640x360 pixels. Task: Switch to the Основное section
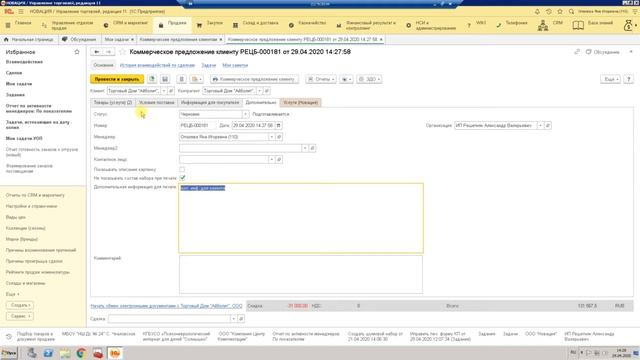(103, 65)
